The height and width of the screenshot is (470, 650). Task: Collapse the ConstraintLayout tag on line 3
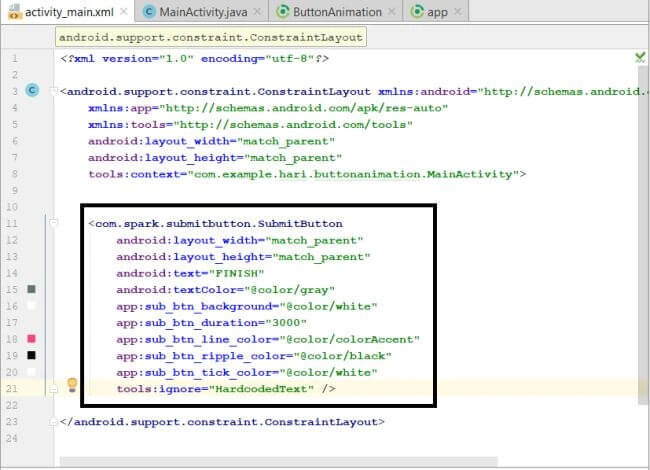53,91
